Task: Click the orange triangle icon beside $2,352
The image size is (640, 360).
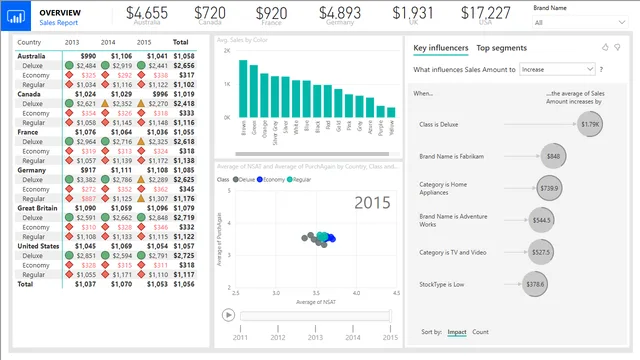Action: tap(105, 103)
